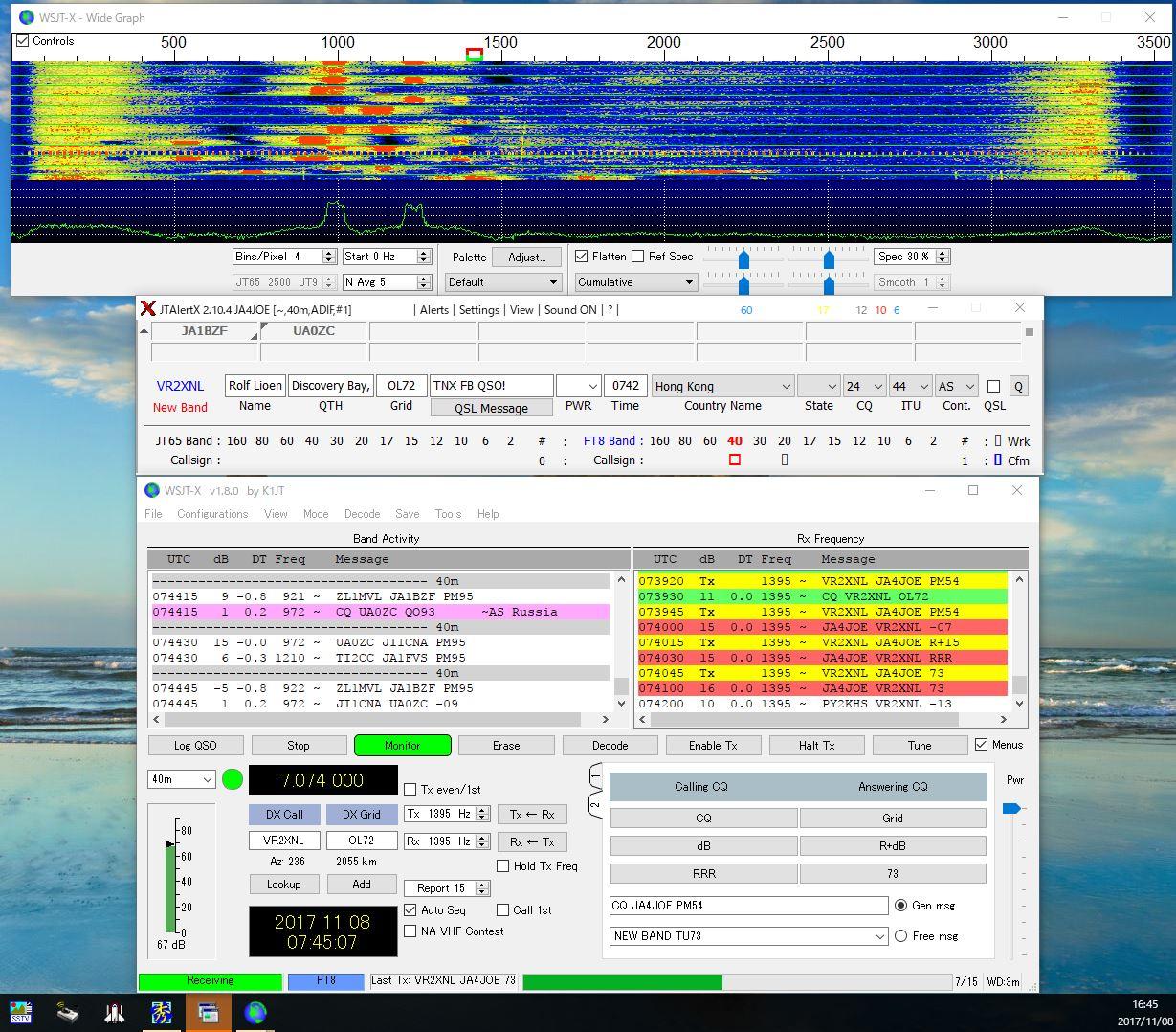Click the Q button in JTAlertX
Viewport: 1176px width, 1032px height.
tap(1018, 386)
